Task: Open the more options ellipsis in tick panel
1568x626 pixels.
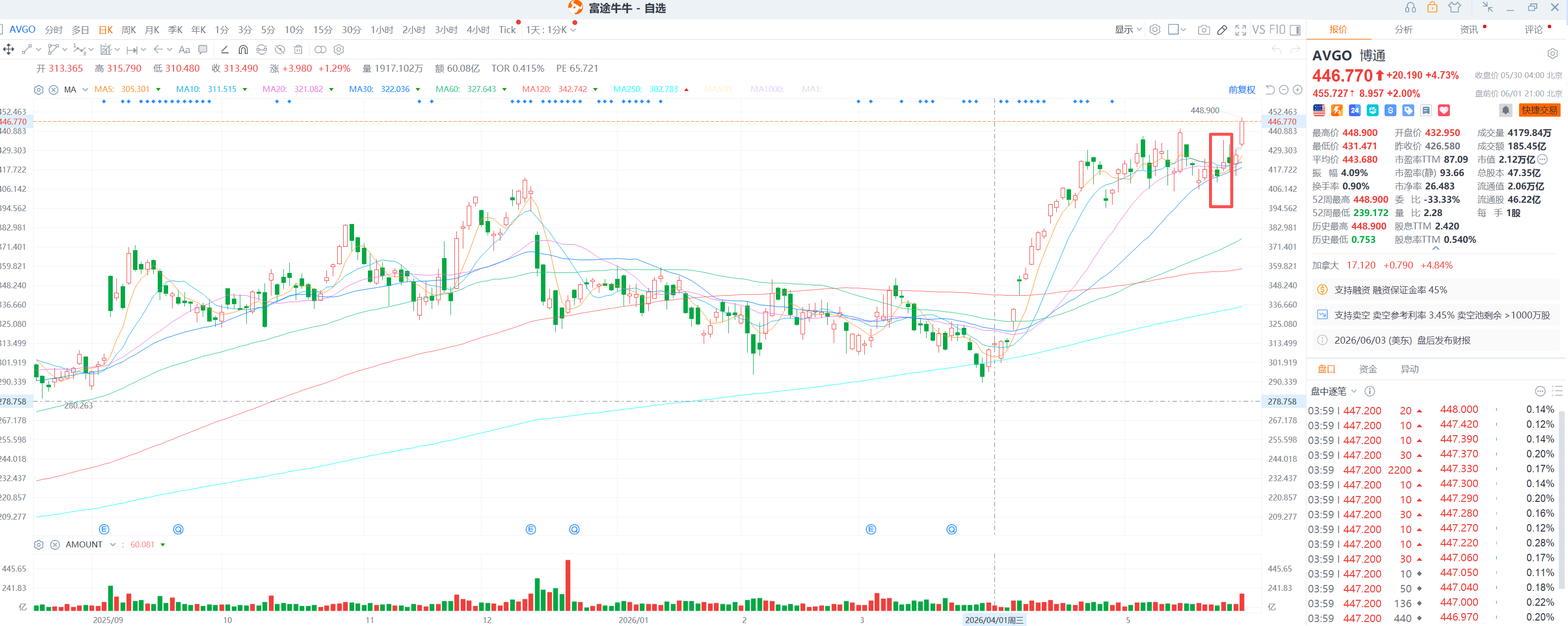Action: click(x=1540, y=391)
